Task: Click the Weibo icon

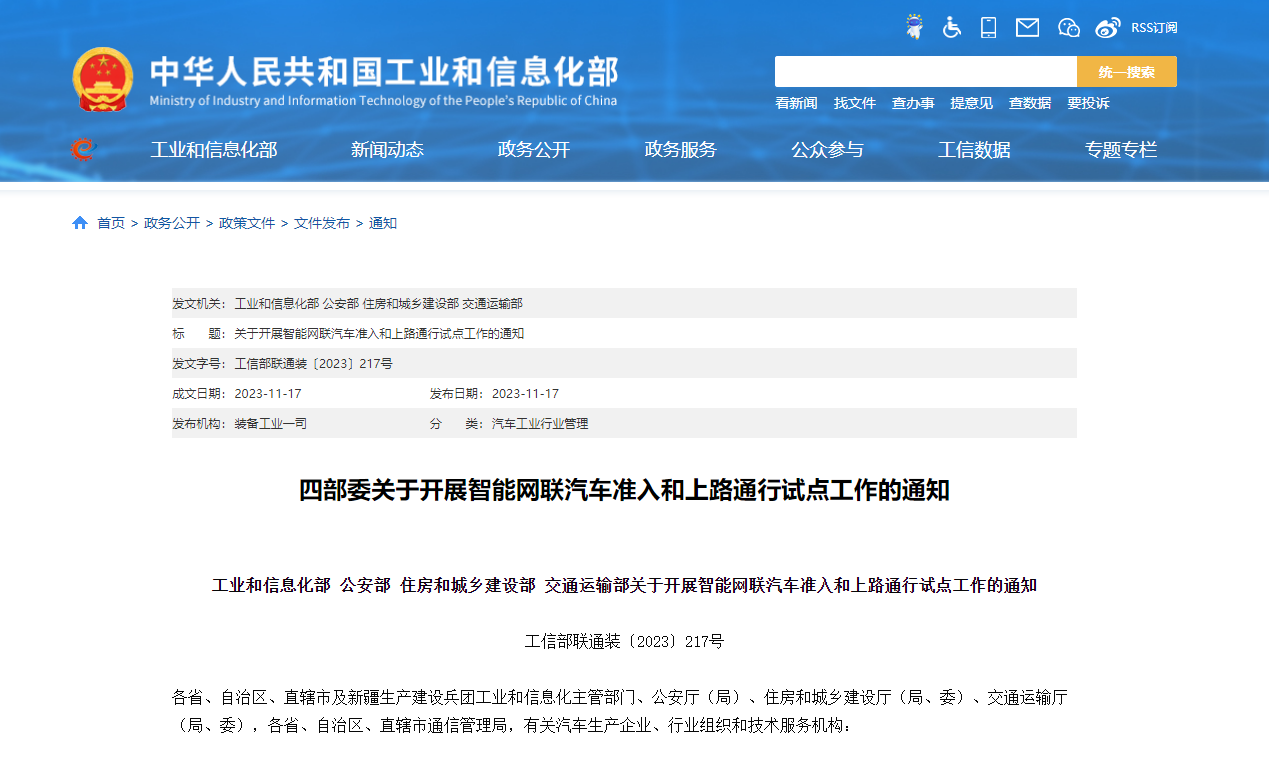Action: point(1108,28)
